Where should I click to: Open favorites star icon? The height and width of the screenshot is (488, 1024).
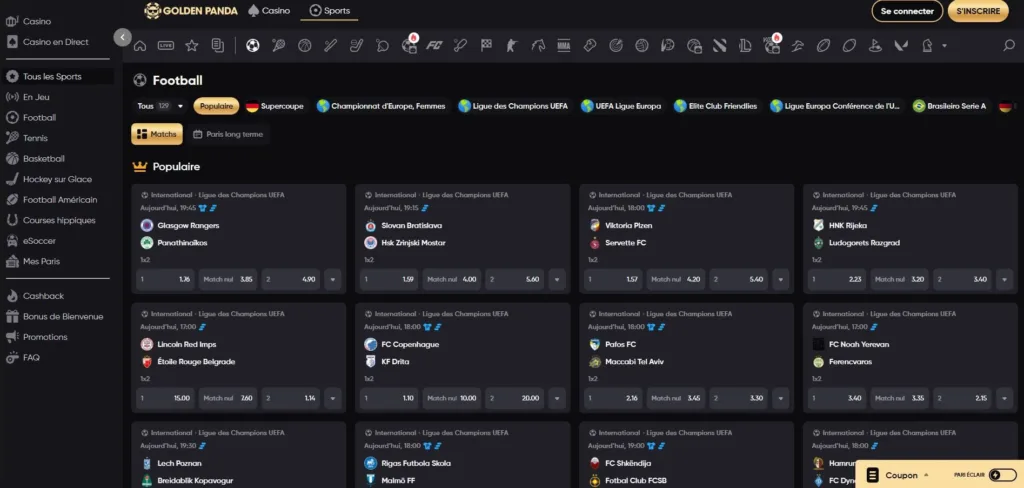(x=191, y=46)
